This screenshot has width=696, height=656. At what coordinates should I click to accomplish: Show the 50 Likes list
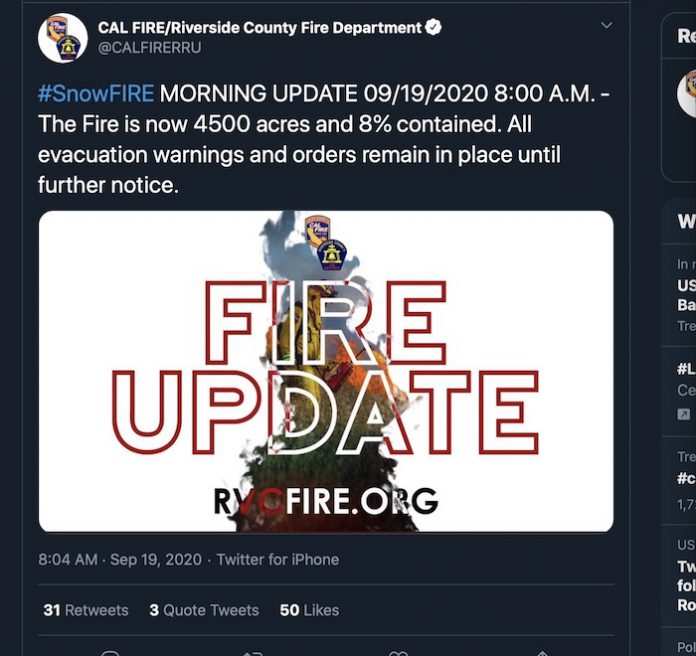click(309, 610)
